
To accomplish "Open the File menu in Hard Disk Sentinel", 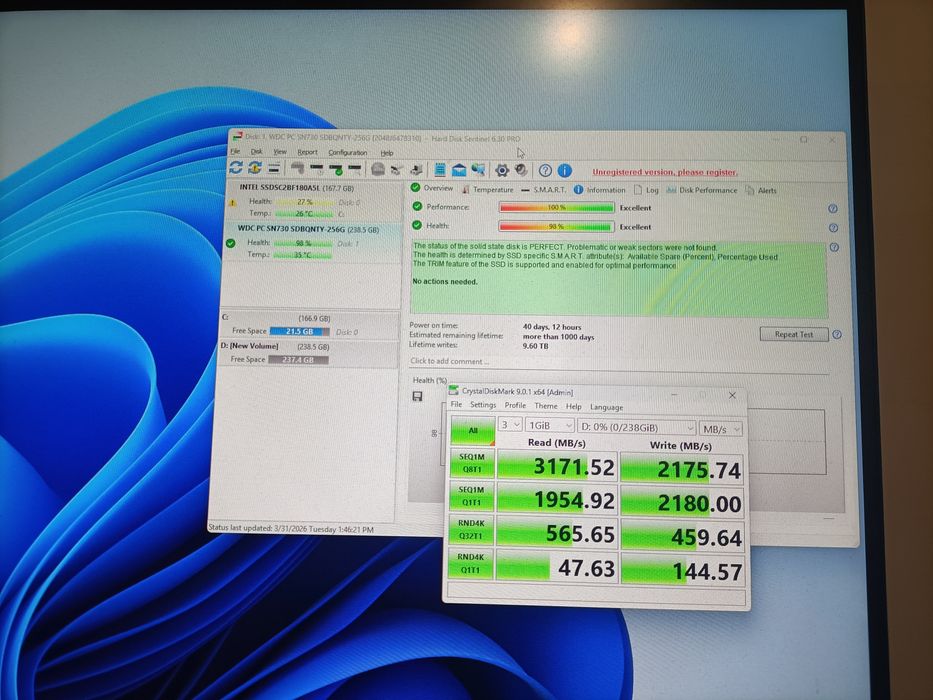I will tap(236, 152).
